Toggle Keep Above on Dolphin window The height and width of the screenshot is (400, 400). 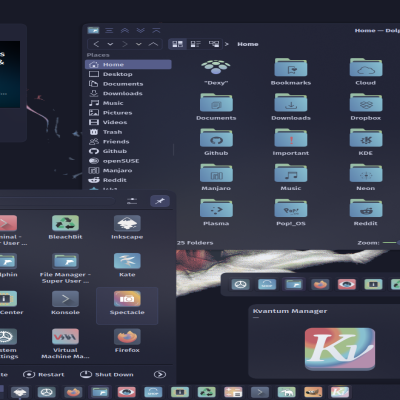coord(125,31)
